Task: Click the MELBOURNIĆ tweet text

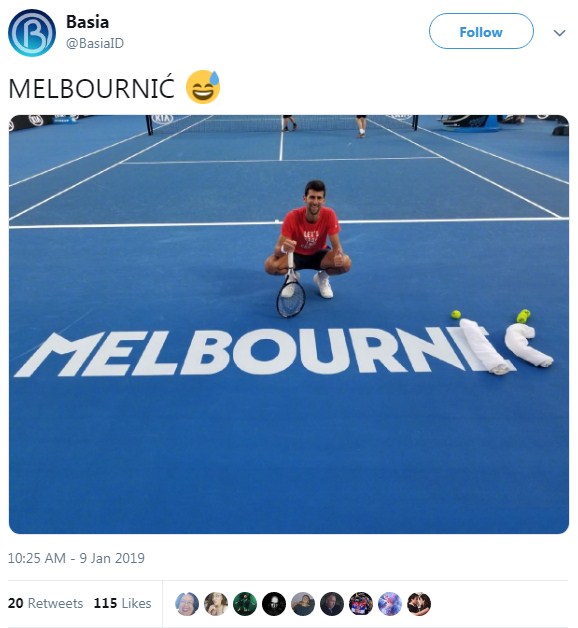Action: coord(92,88)
